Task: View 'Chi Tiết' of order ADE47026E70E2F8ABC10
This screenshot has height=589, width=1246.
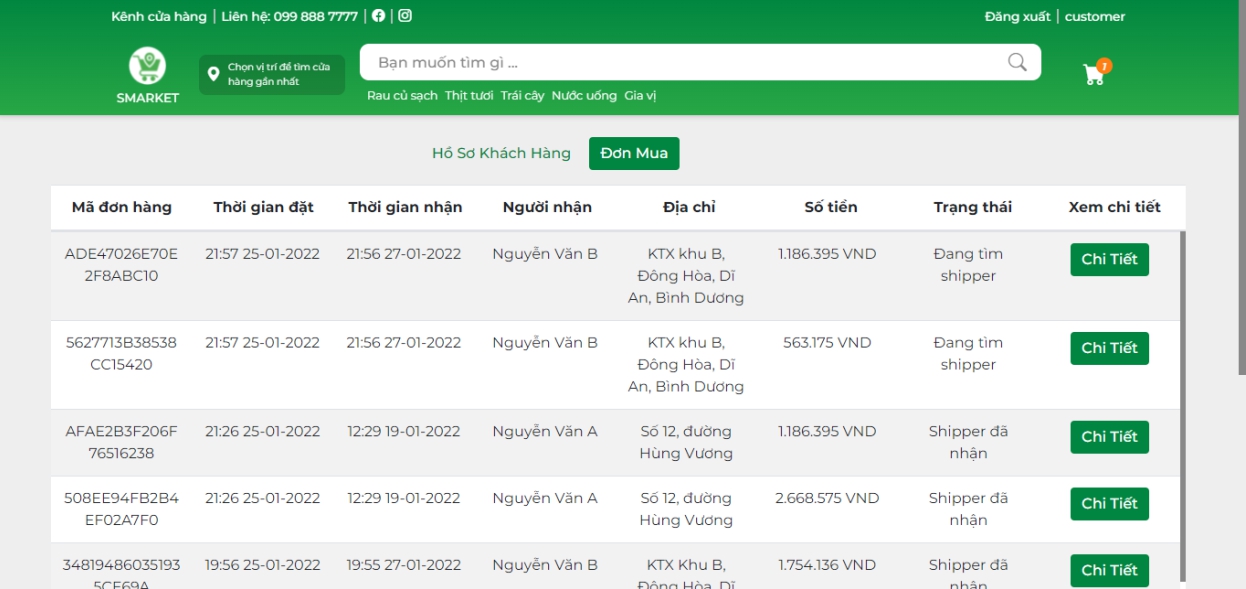Action: (x=1109, y=258)
